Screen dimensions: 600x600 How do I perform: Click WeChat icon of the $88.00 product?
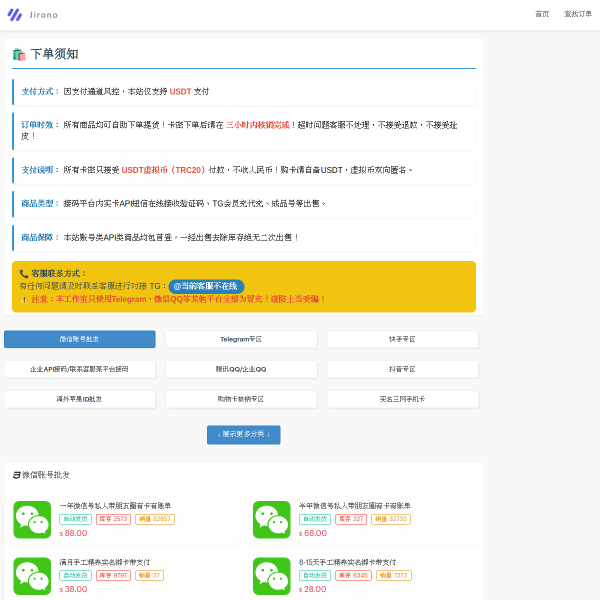tap(32, 520)
